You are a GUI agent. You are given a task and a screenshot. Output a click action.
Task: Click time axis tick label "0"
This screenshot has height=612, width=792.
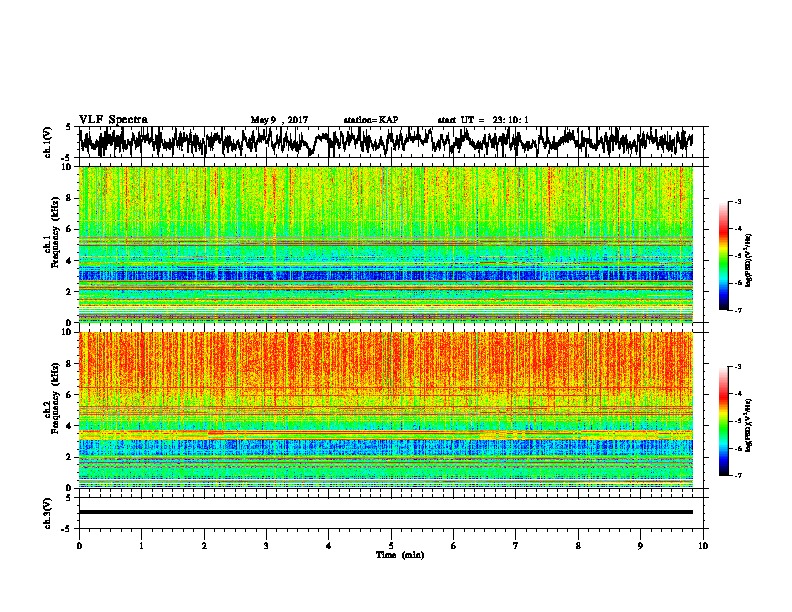coord(79,546)
